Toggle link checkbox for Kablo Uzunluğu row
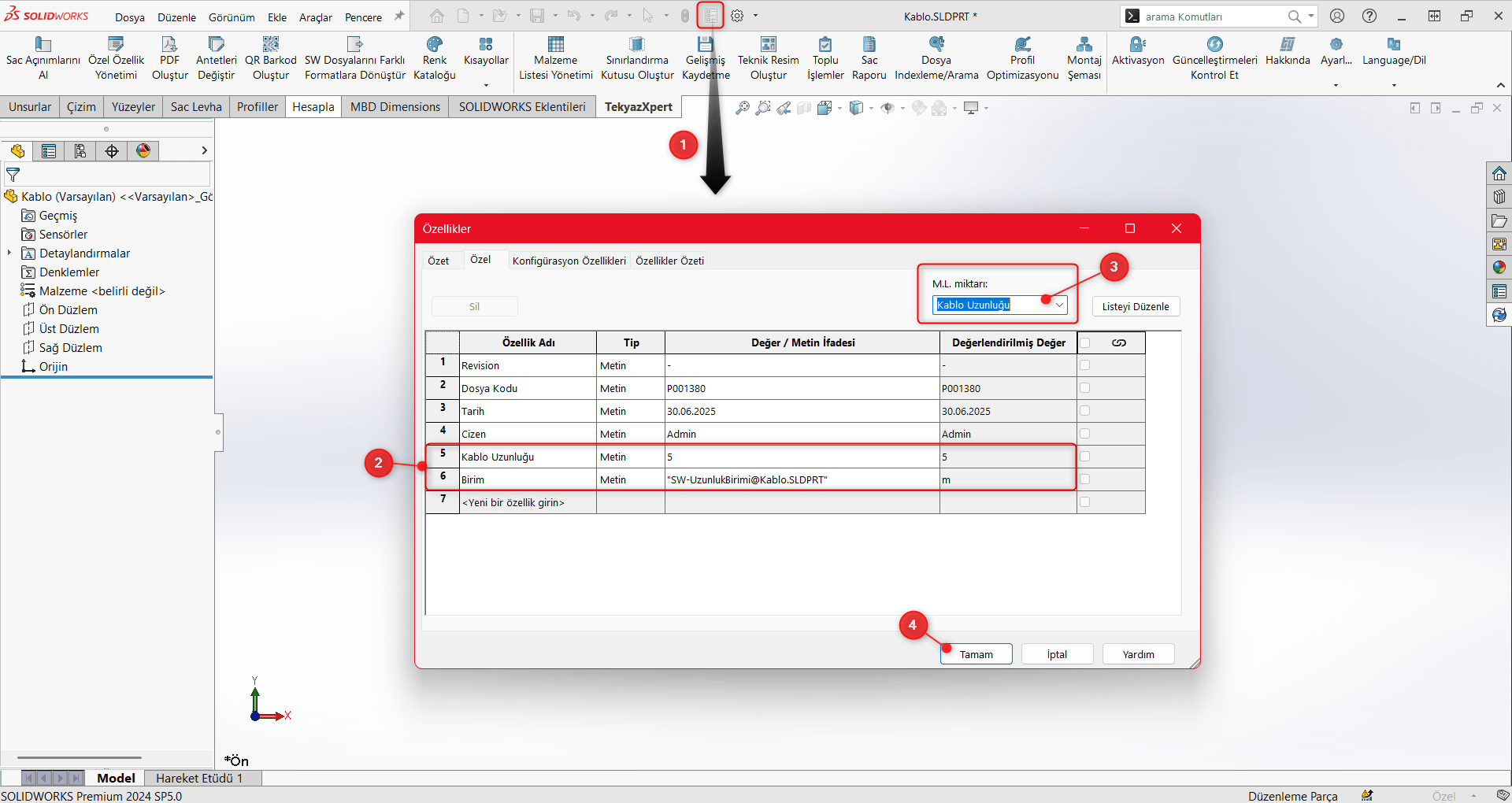Screen dimensions: 1512x803 click(x=1085, y=457)
